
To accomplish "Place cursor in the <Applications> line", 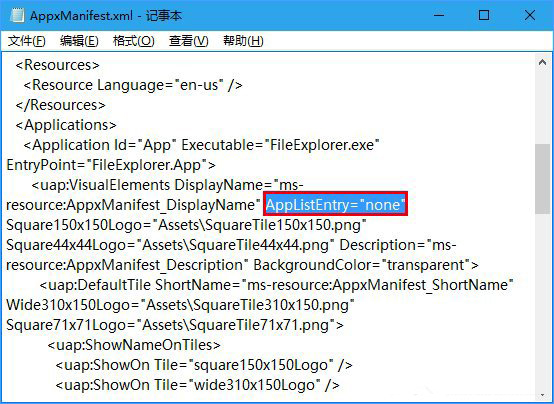I will [66, 125].
